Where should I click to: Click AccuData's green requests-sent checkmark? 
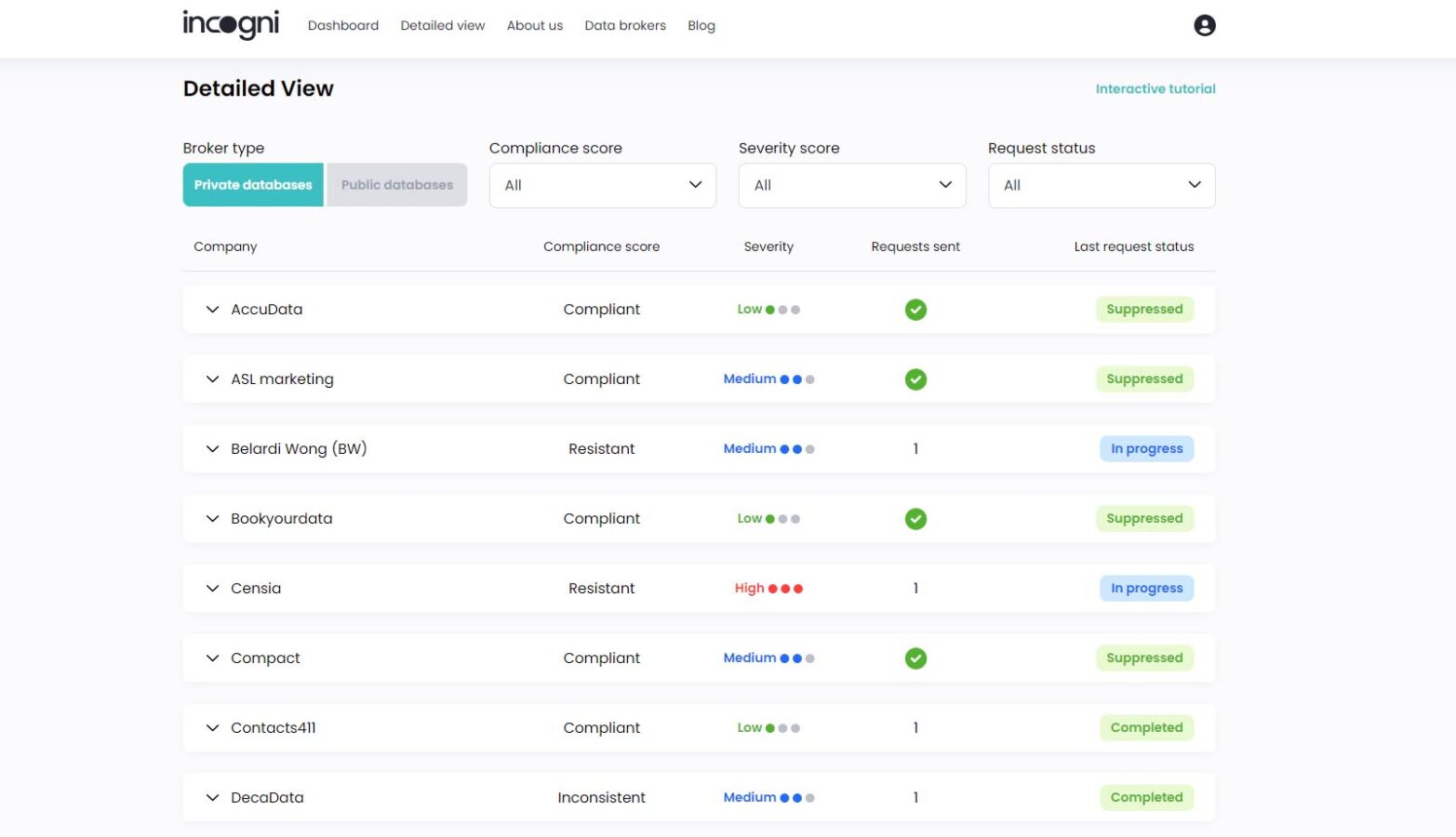click(915, 310)
